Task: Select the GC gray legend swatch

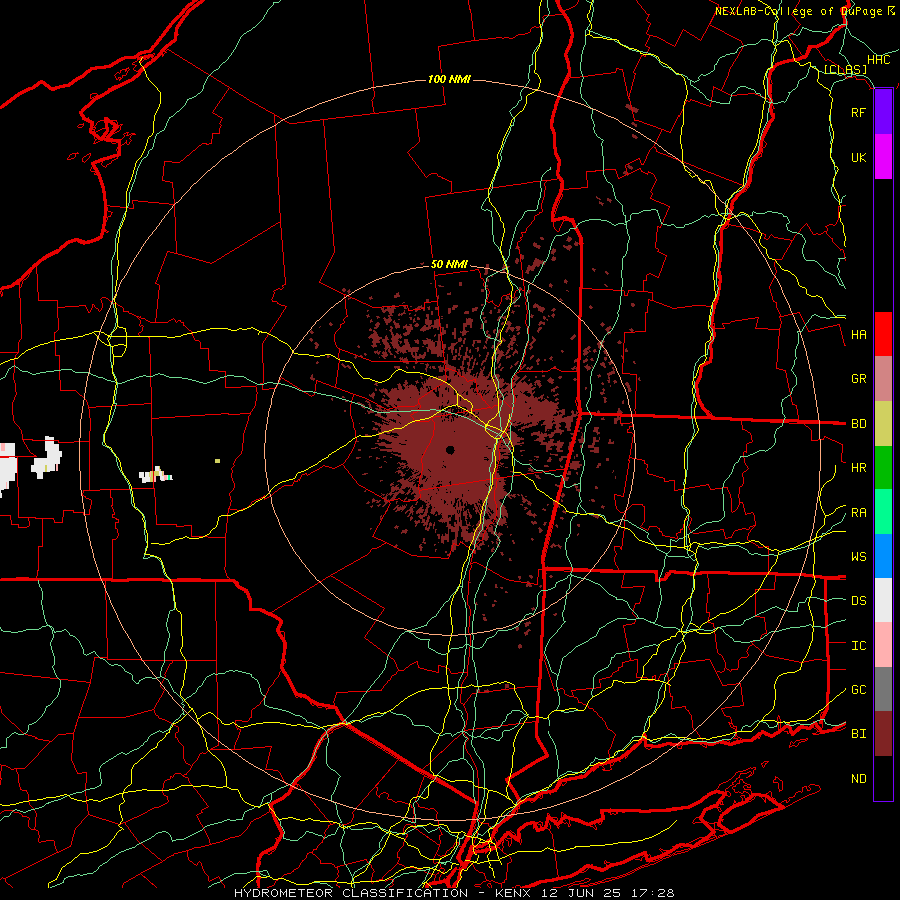Action: click(883, 689)
